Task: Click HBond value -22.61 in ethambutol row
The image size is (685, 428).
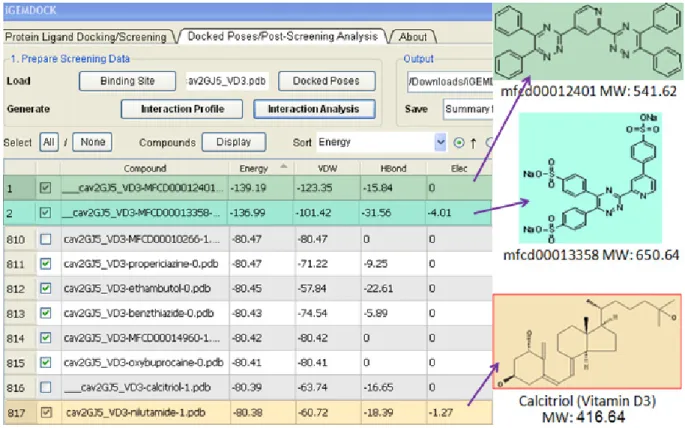Action: click(379, 289)
